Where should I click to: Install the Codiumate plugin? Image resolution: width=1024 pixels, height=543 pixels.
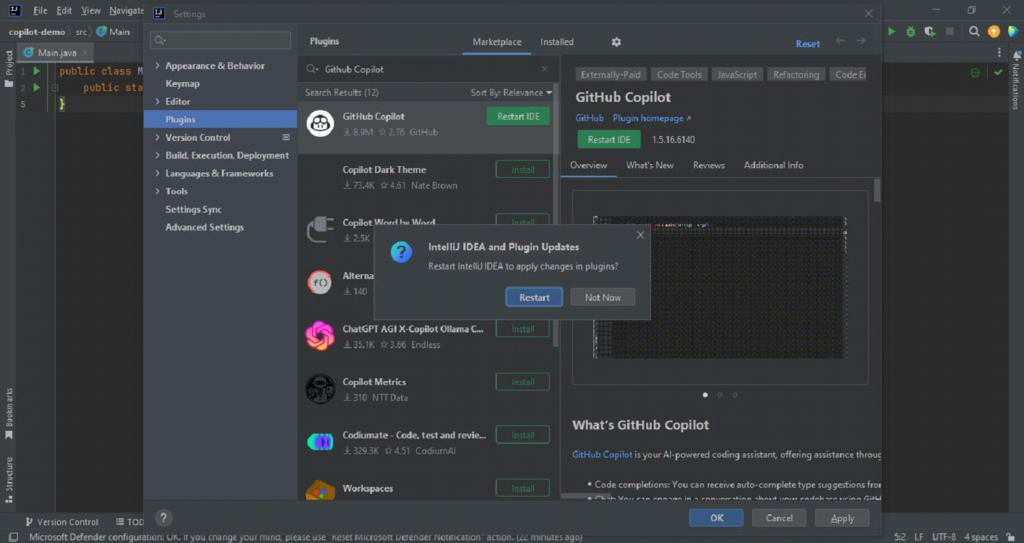pyautogui.click(x=522, y=435)
